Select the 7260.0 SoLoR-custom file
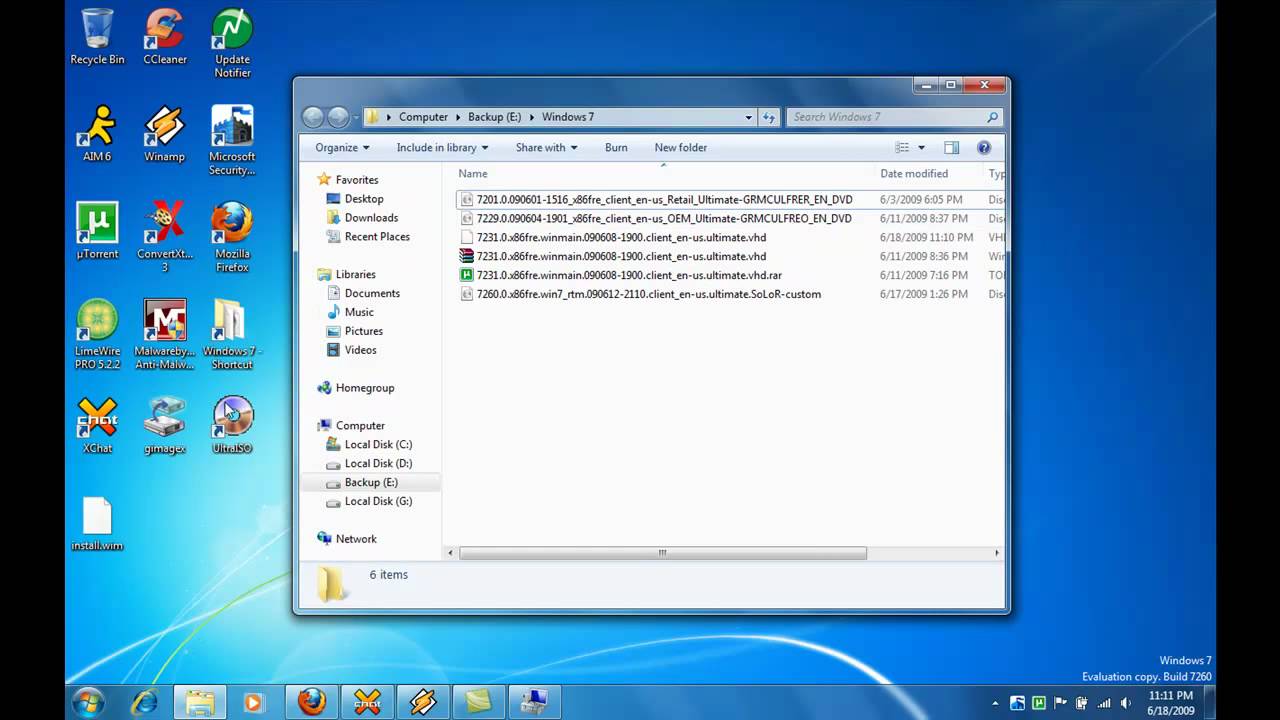 click(648, 294)
